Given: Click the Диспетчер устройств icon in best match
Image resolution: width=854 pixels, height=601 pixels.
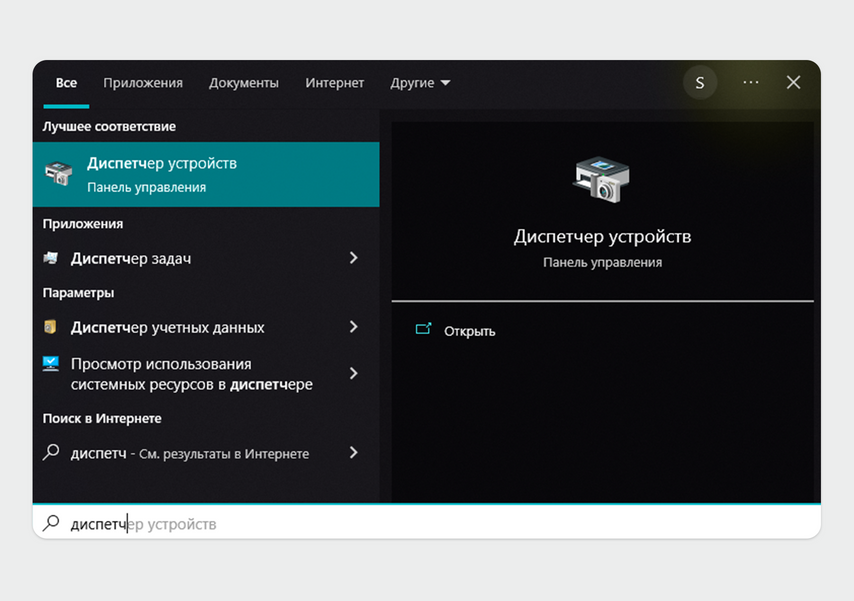Looking at the screenshot, I should 58,173.
